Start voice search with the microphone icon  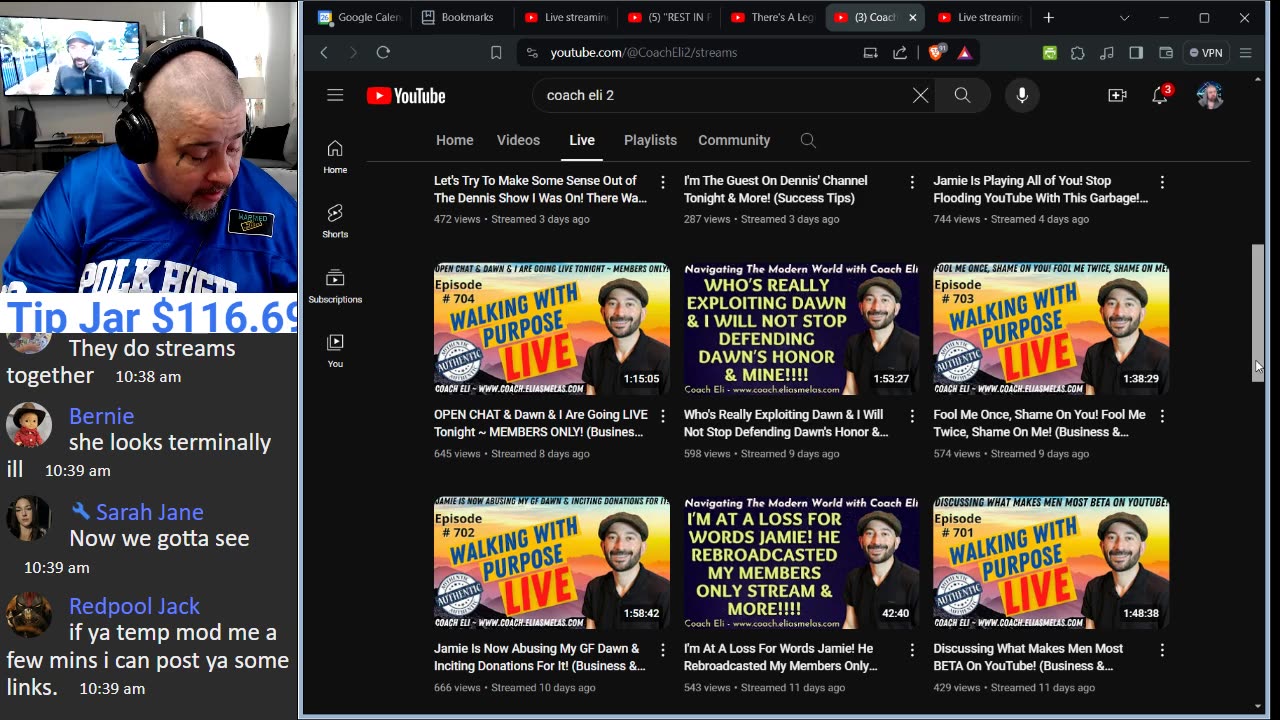coord(1022,95)
